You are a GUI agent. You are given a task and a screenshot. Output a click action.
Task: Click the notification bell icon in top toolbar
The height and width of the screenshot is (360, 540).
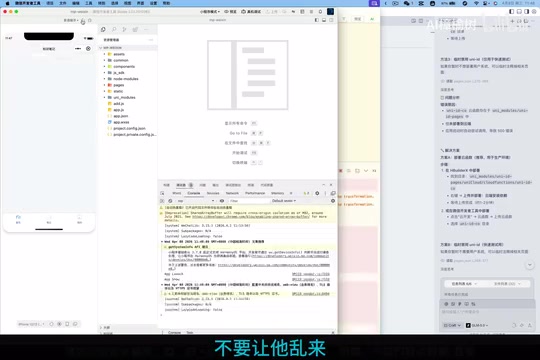click(320, 12)
